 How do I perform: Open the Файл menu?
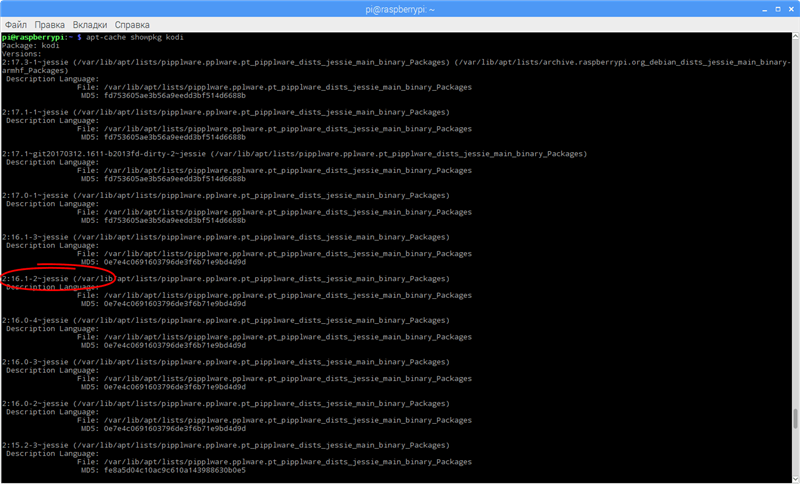[16, 23]
